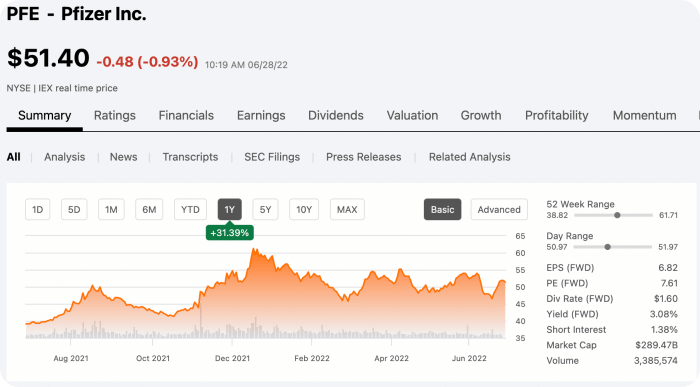Viewport: 700px width, 387px height.
Task: Filter content by Analysis
Action: pyautogui.click(x=64, y=157)
